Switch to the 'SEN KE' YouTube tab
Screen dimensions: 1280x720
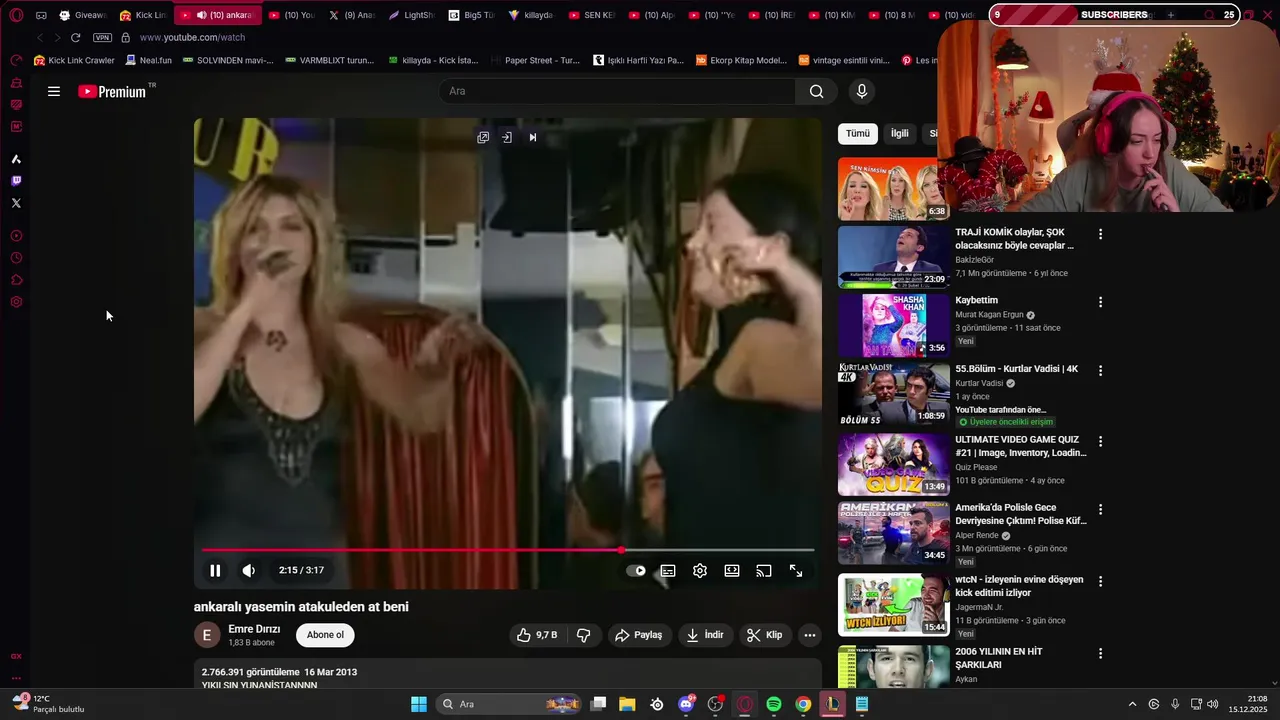point(591,15)
